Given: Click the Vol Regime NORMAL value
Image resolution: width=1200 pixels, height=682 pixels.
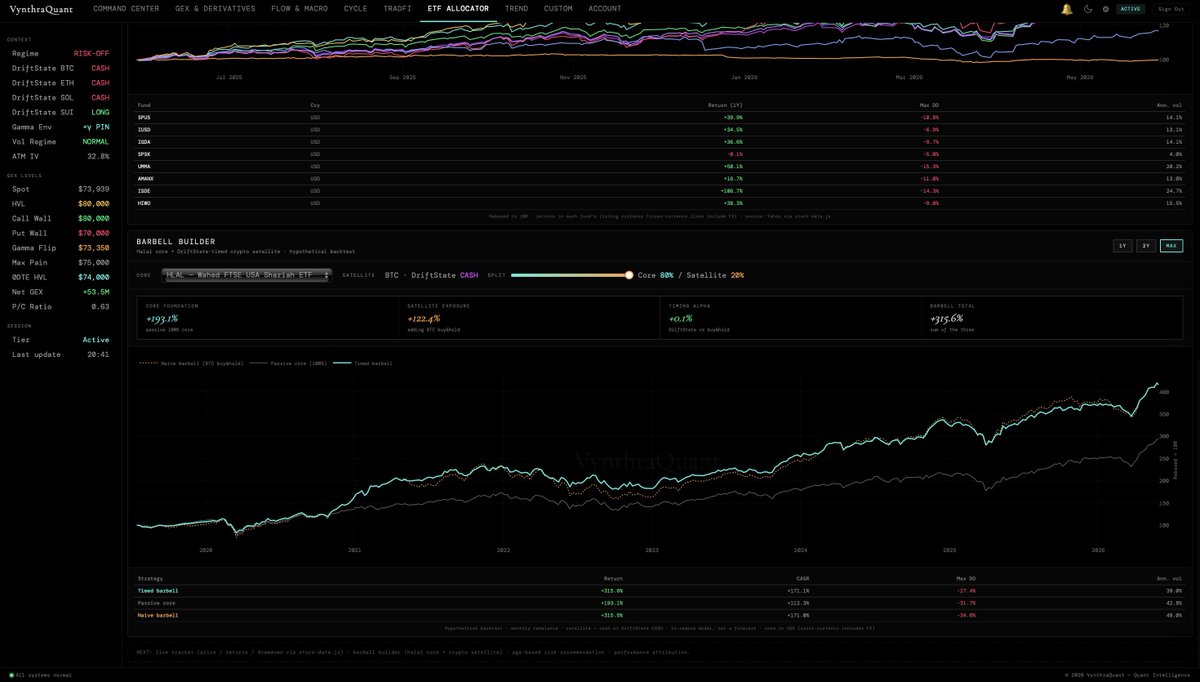Looking at the screenshot, I should [x=96, y=141].
